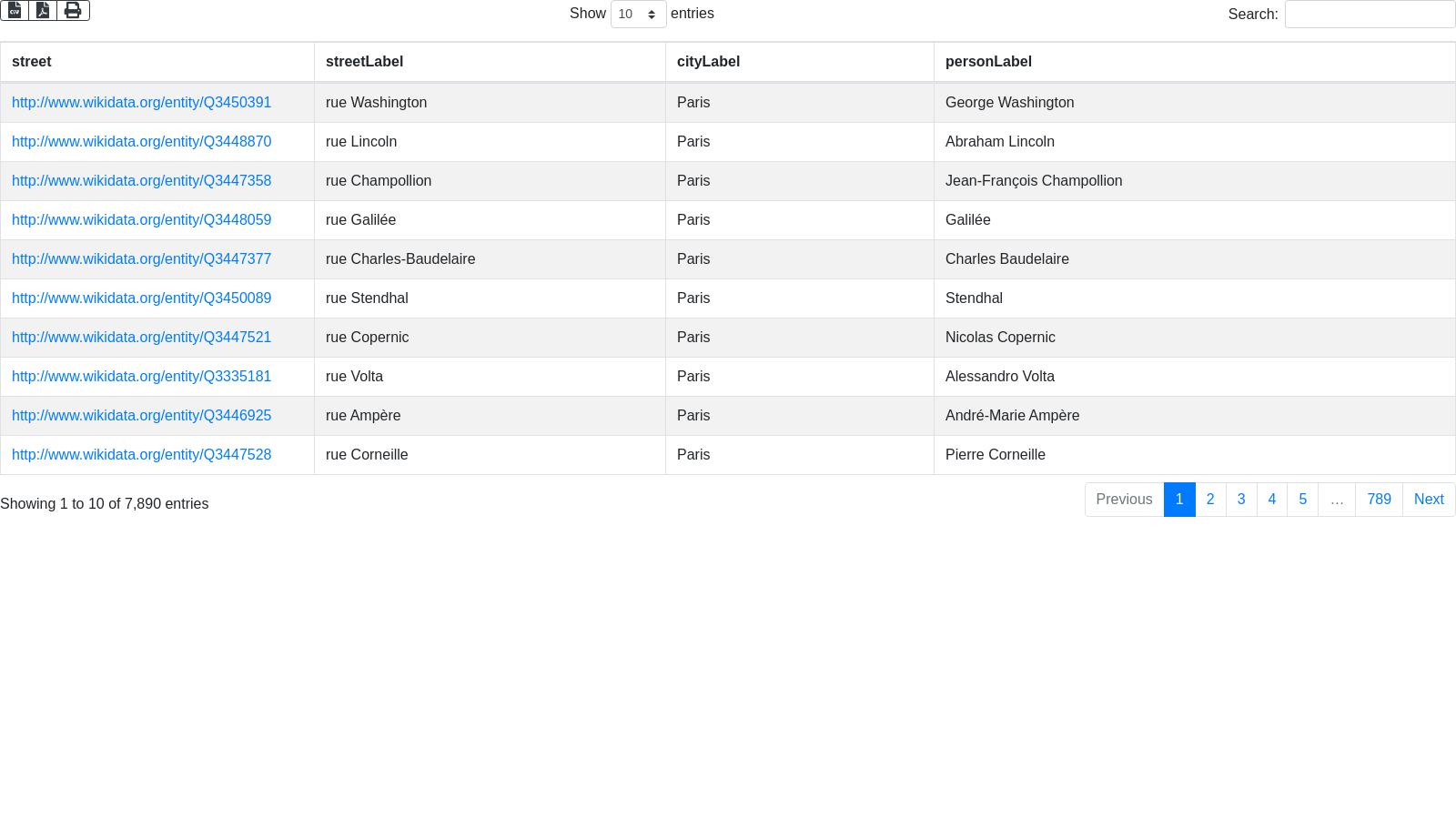This screenshot has width=1456, height=819.
Task: Sort by the streetLabel column header
Action: [x=364, y=62]
